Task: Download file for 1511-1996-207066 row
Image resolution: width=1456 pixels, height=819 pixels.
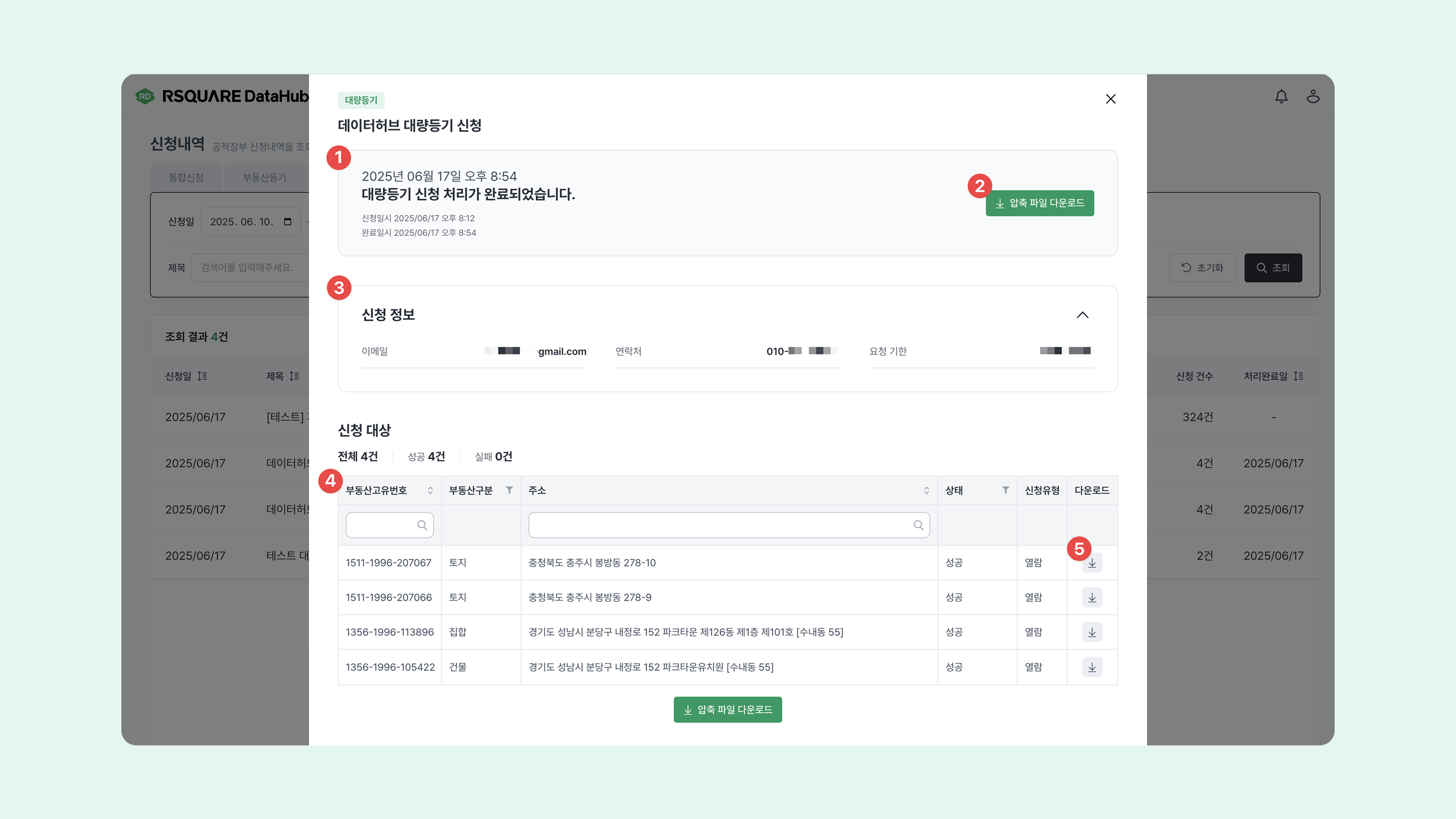Action: (1092, 598)
